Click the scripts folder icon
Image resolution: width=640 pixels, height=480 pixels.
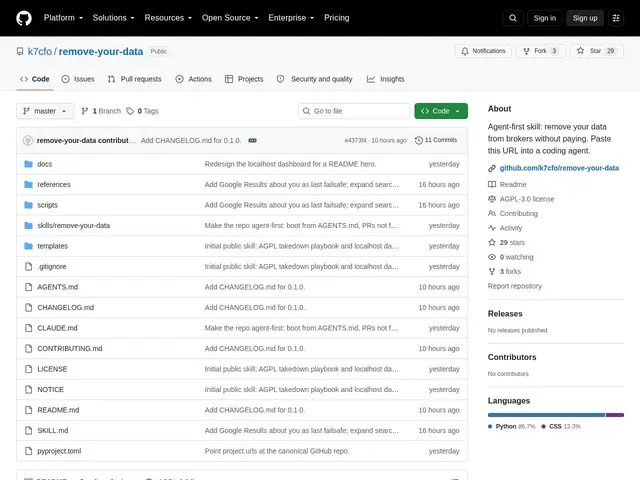[x=28, y=205]
